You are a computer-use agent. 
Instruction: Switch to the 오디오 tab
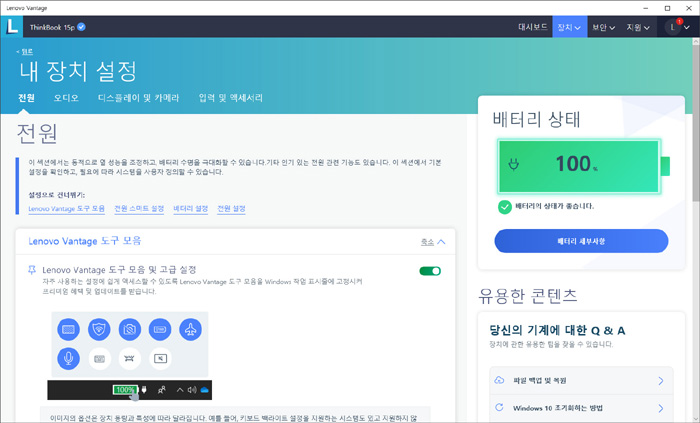[66, 98]
